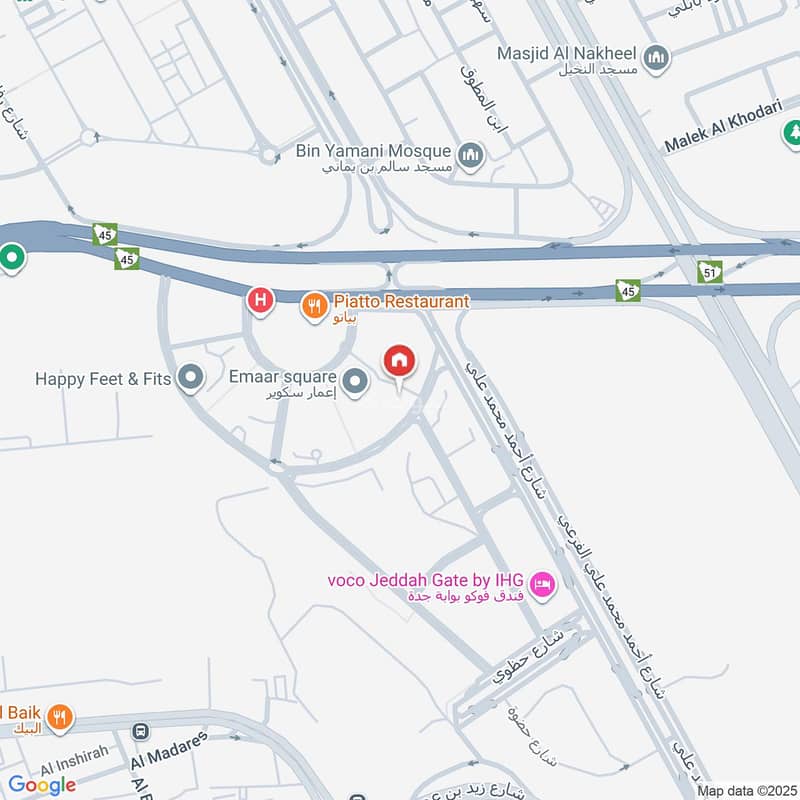Select the Happy Feet & Fits marker

191,379
